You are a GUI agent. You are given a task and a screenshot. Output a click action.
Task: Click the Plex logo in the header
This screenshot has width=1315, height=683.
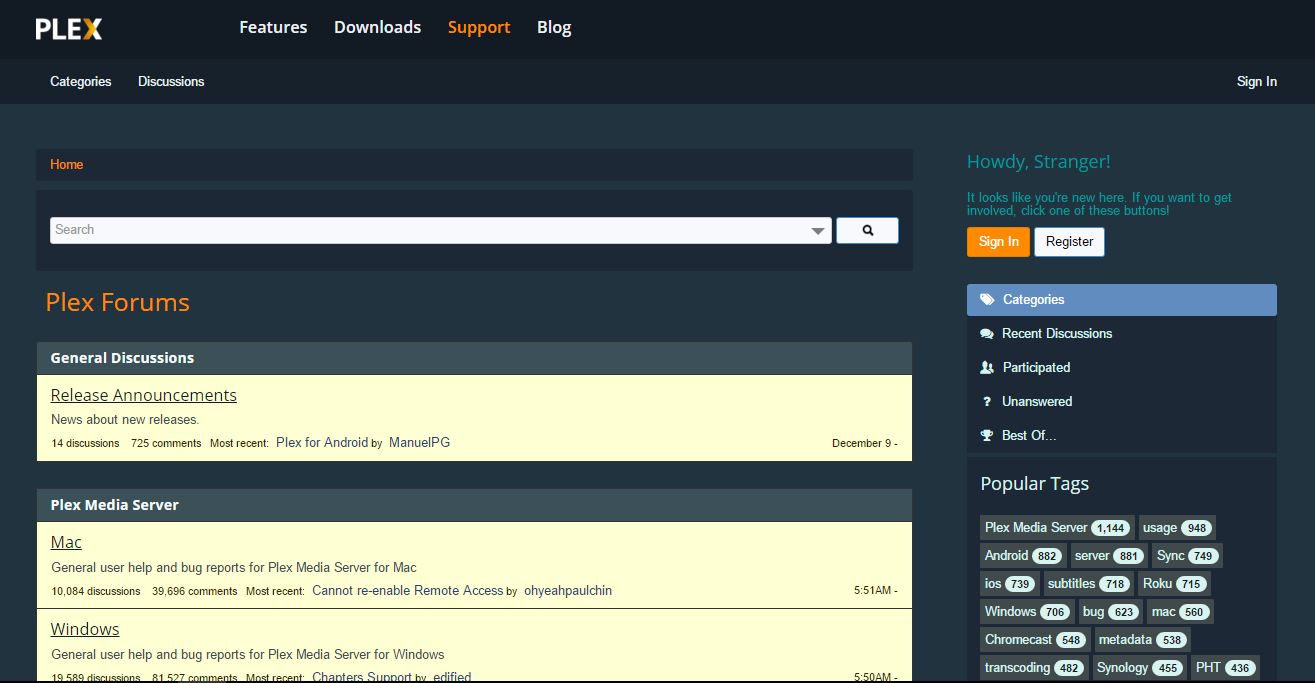[x=68, y=28]
